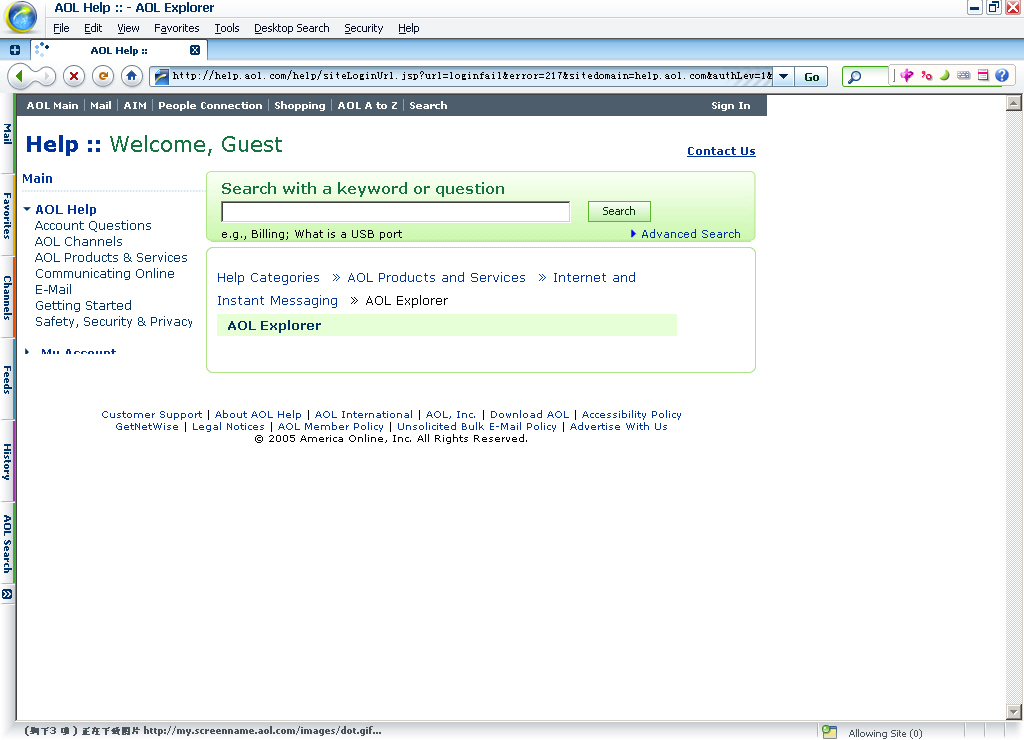The image size is (1024, 740).
Task: Click the red percent-like toolbar icon
Action: click(x=927, y=76)
